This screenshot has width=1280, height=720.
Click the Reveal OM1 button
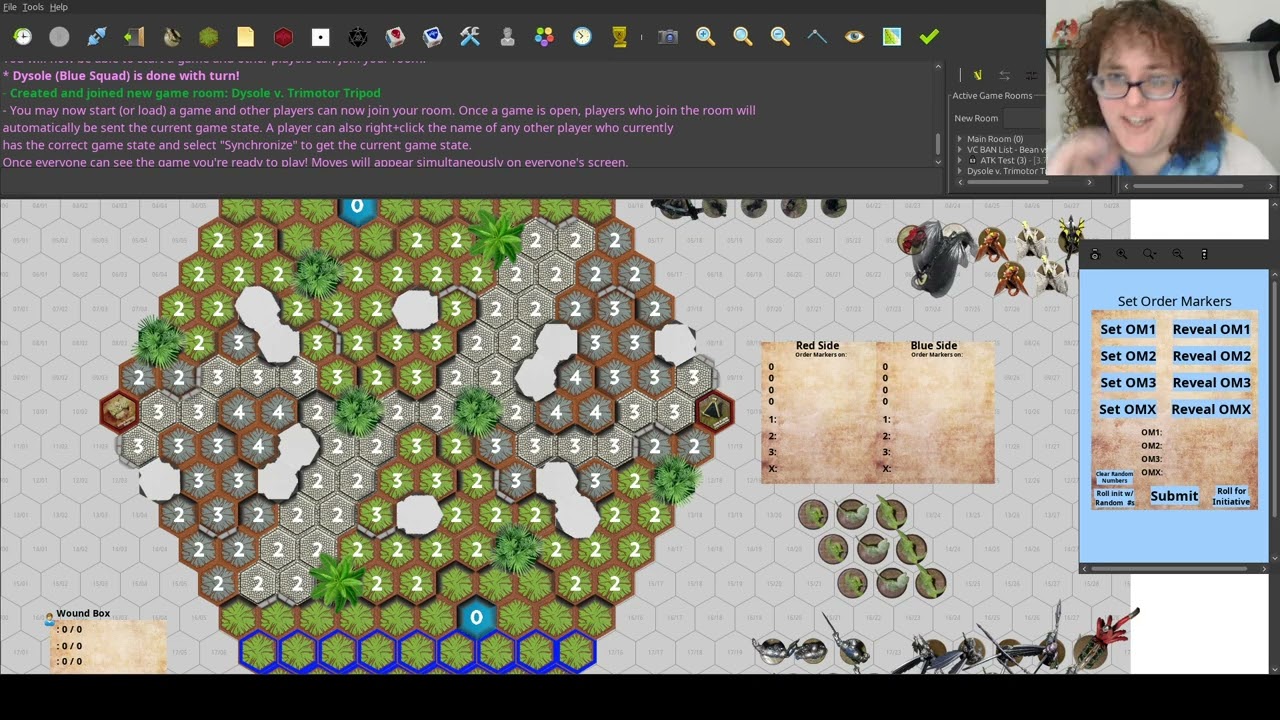(x=1211, y=329)
